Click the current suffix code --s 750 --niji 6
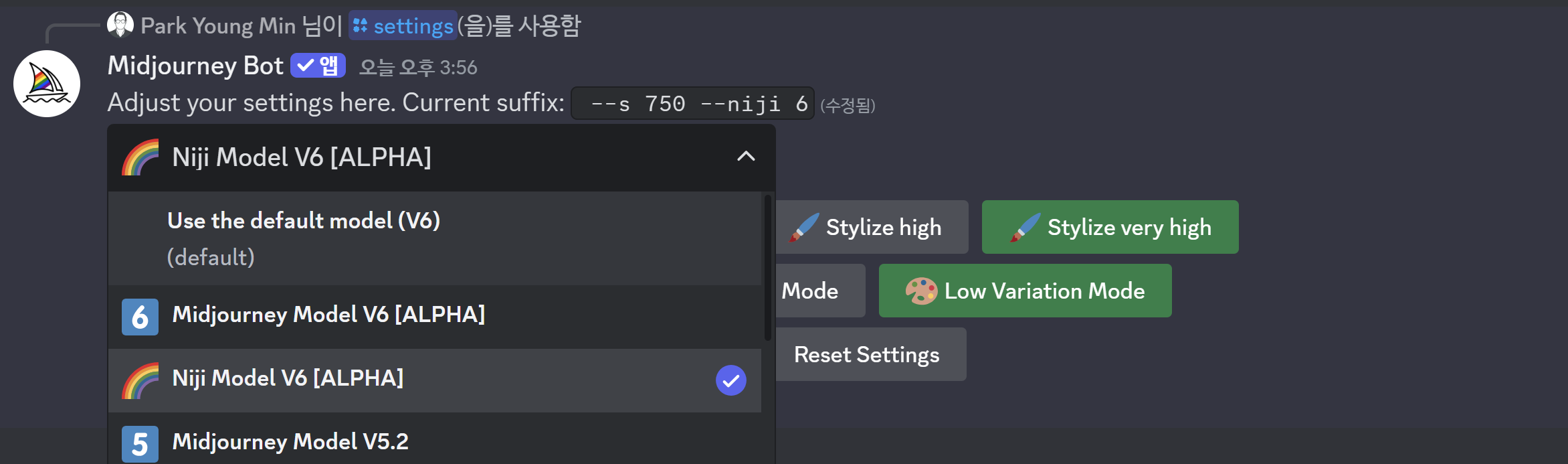The width and height of the screenshot is (1568, 464). coord(692,103)
